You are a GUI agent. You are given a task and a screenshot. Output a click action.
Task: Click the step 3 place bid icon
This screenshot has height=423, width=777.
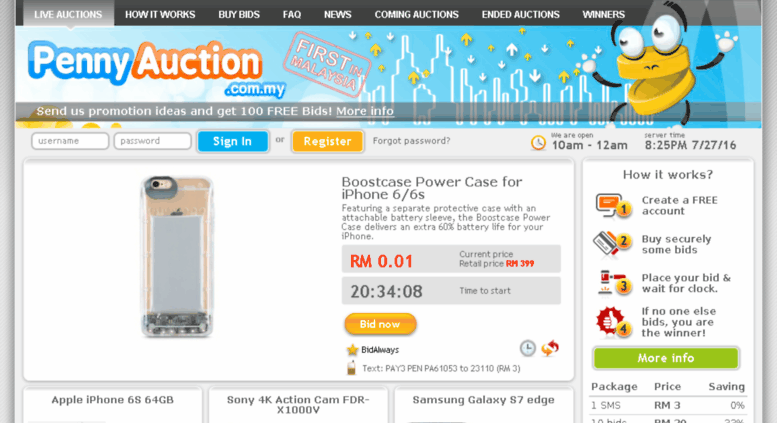coord(614,283)
